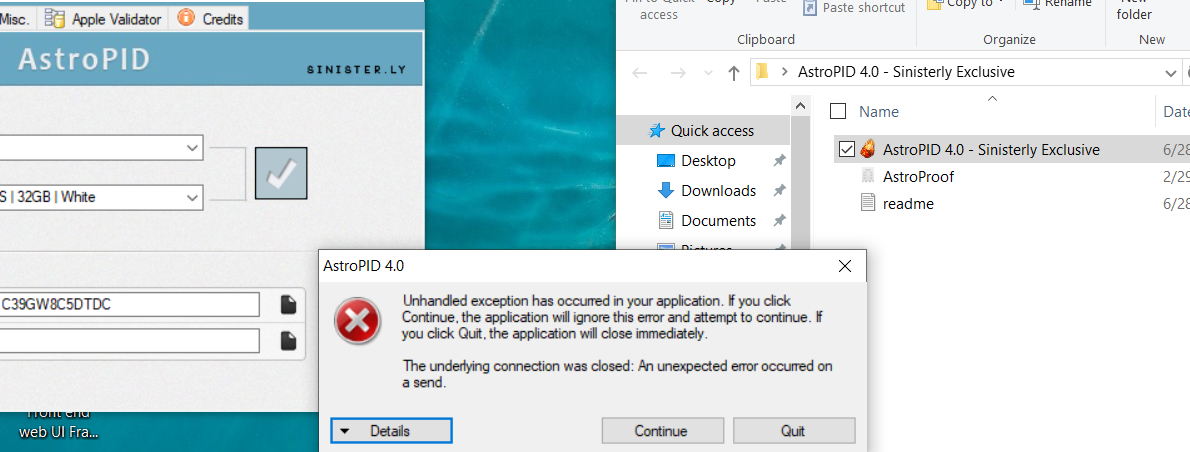The width and height of the screenshot is (1190, 452).
Task: Select the readme file
Action: click(x=908, y=203)
